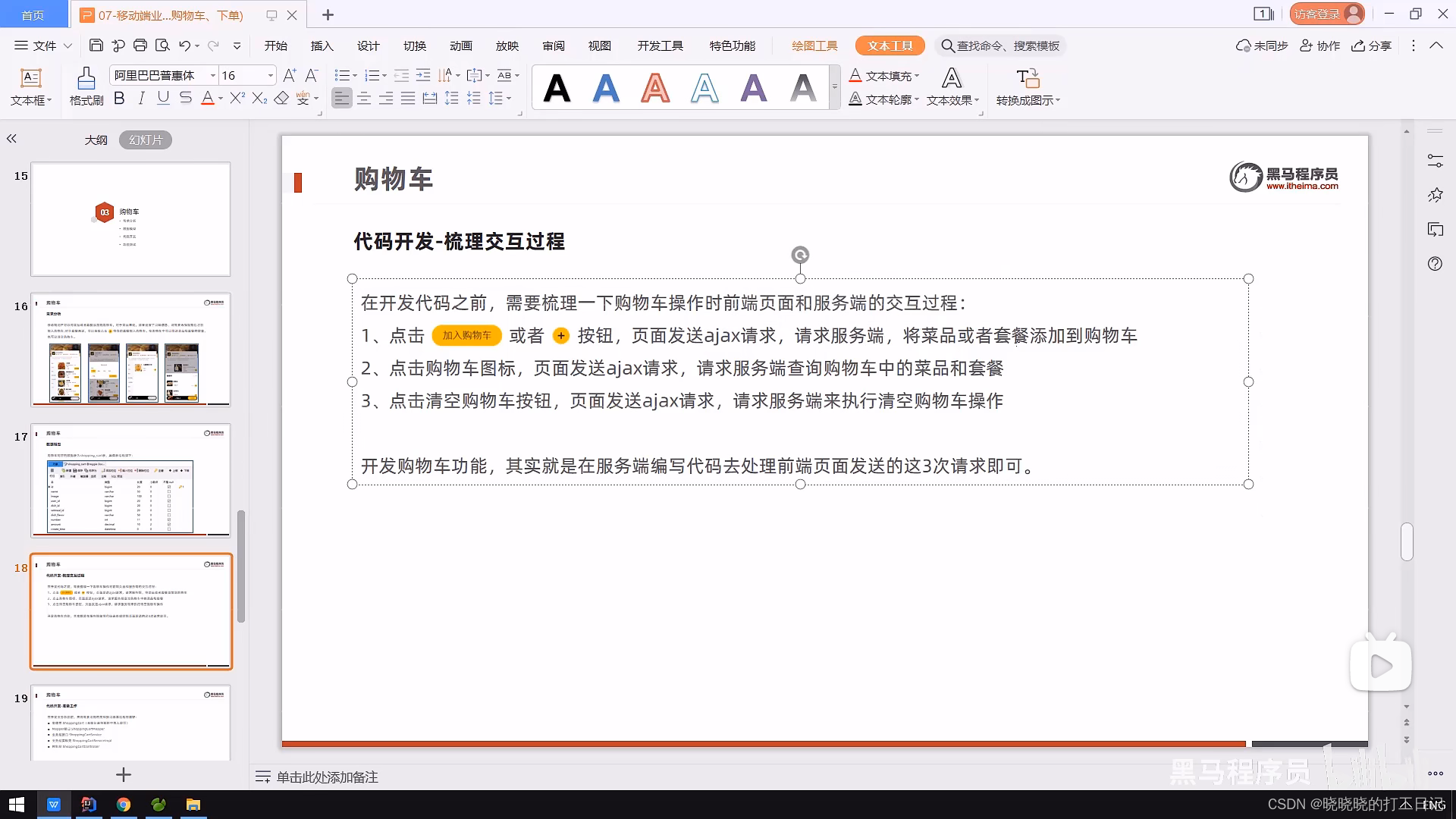This screenshot has height=819, width=1456.
Task: Switch to the 设计 ribbon tab
Action: [368, 45]
